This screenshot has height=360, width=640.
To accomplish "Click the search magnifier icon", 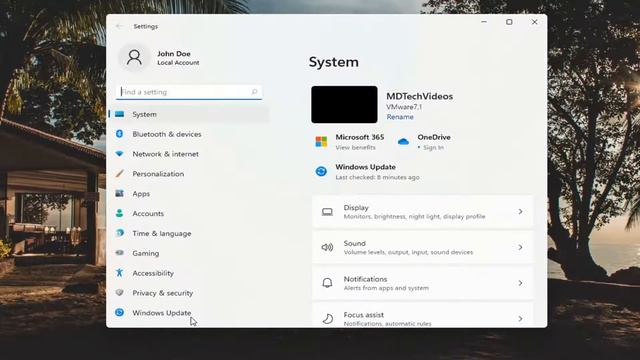I will point(254,92).
